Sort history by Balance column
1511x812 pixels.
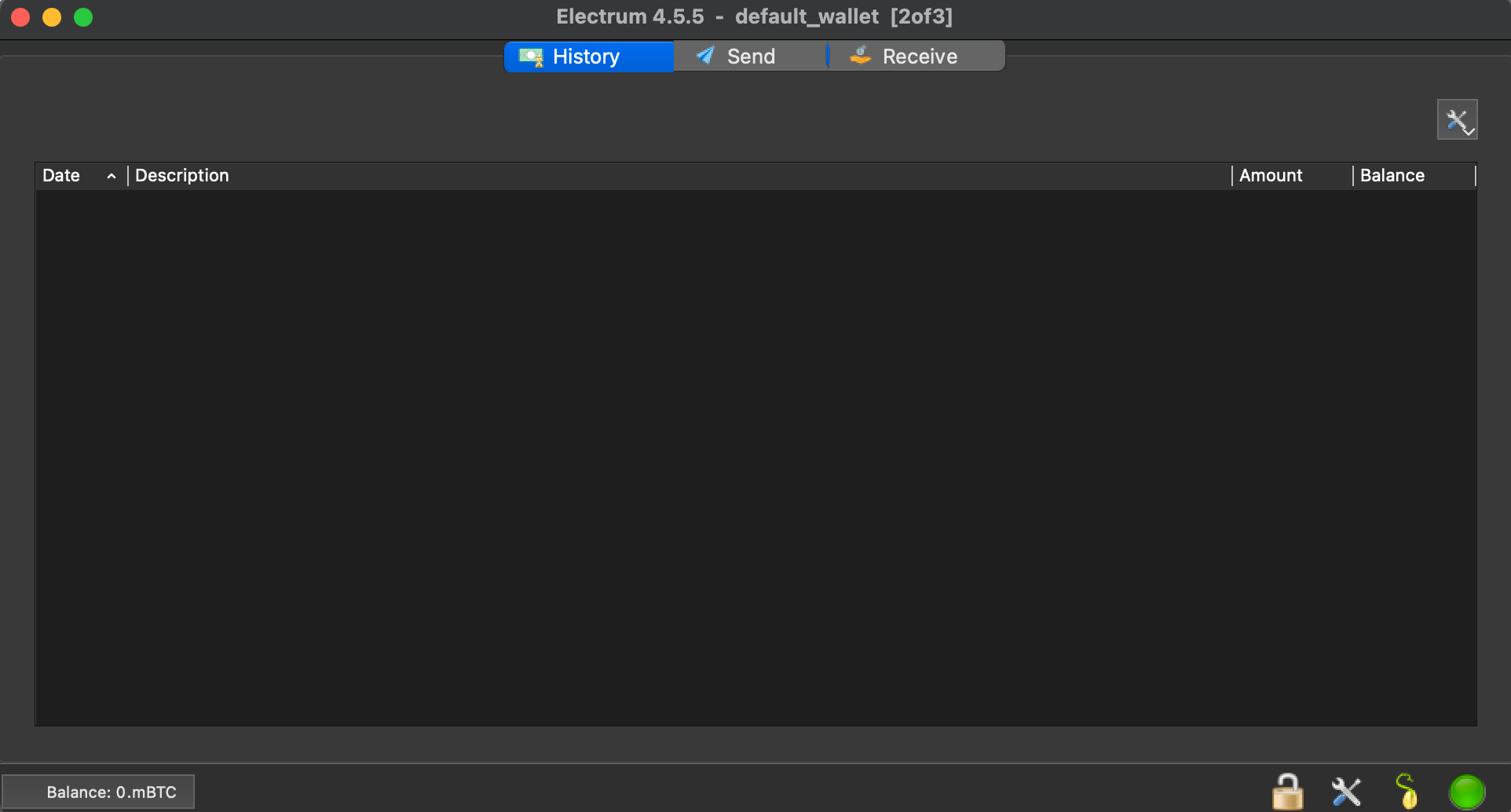coord(1414,175)
